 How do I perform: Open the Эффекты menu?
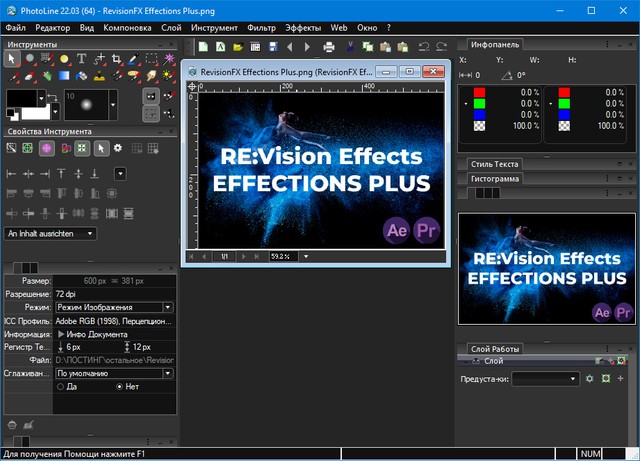(302, 26)
